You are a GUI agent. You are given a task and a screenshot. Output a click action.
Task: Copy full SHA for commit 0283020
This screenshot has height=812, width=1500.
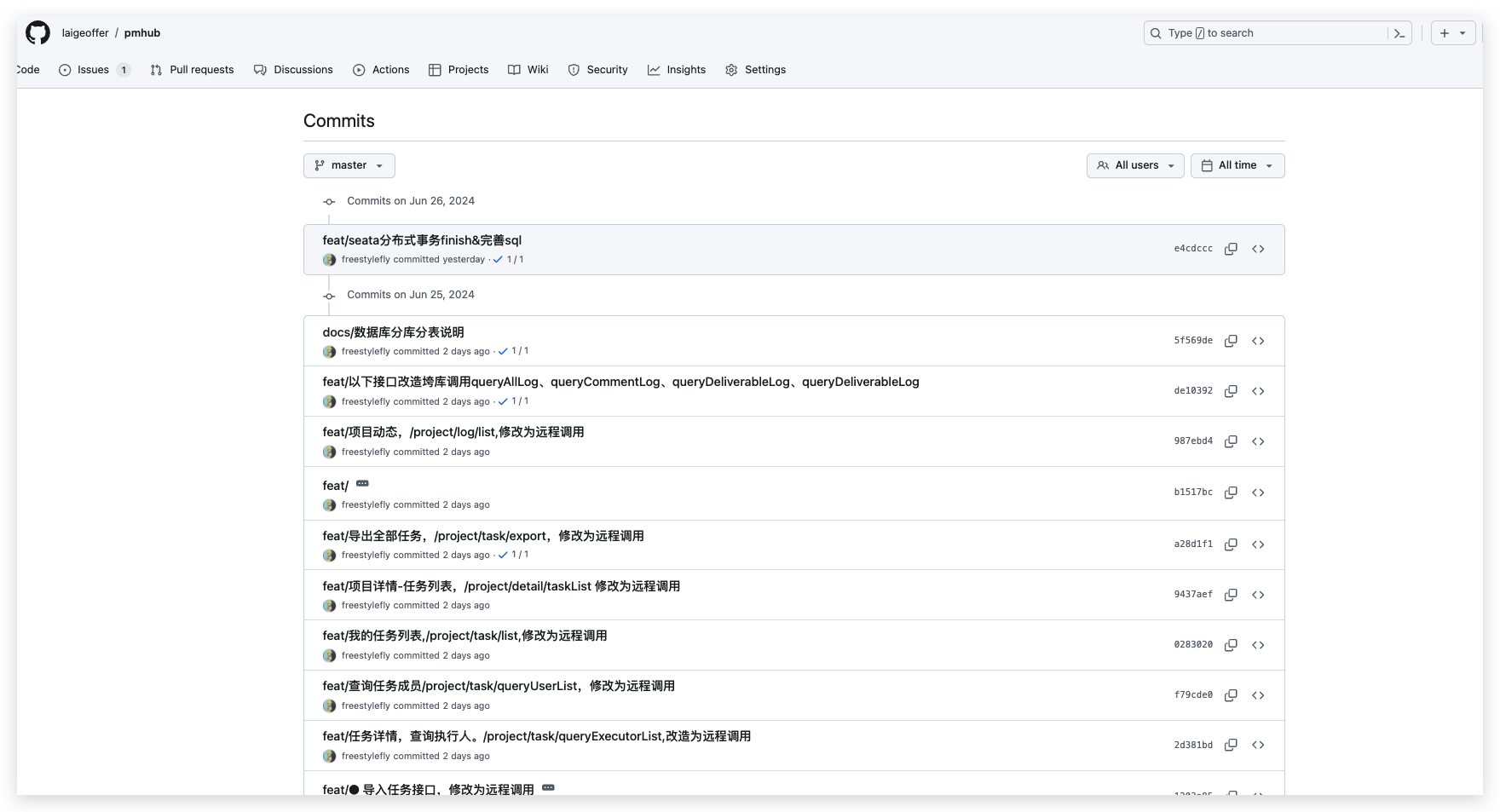1231,645
